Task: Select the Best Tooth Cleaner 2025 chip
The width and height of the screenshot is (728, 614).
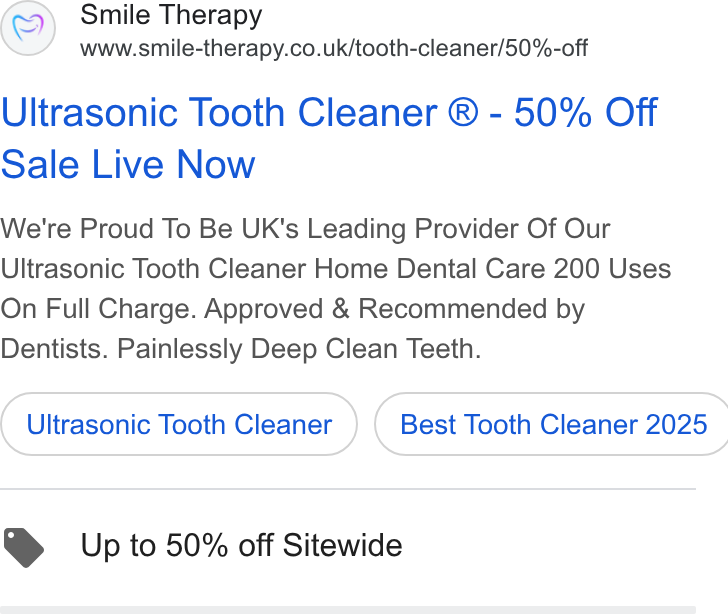Action: point(552,424)
